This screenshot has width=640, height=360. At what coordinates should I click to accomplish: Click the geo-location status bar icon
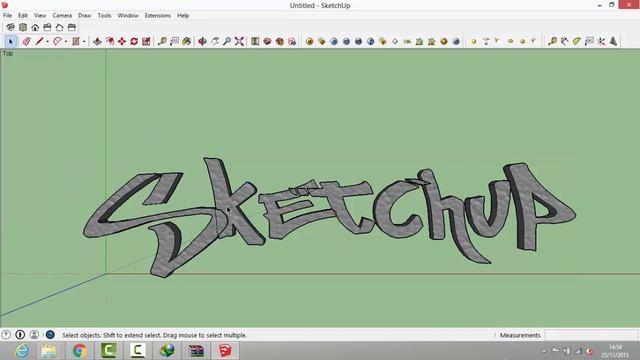tap(6, 335)
